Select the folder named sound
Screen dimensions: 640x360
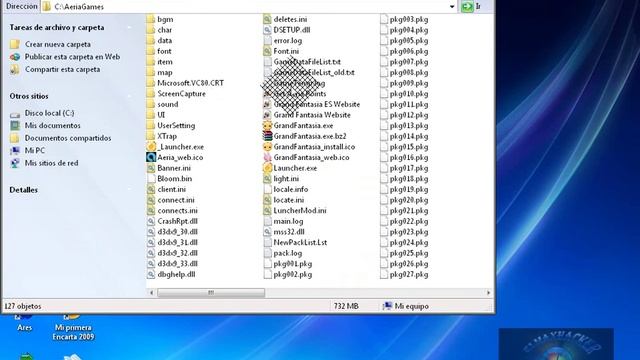click(x=167, y=104)
